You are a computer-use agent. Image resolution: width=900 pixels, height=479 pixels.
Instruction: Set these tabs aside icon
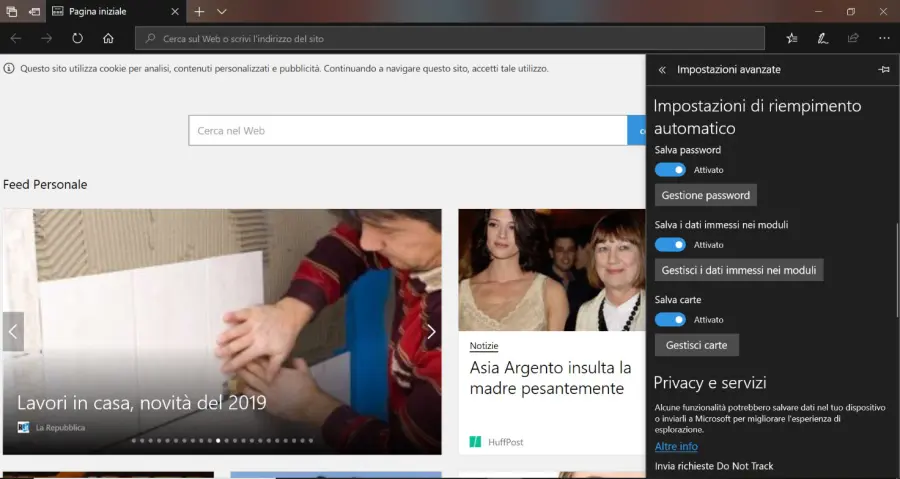point(34,11)
